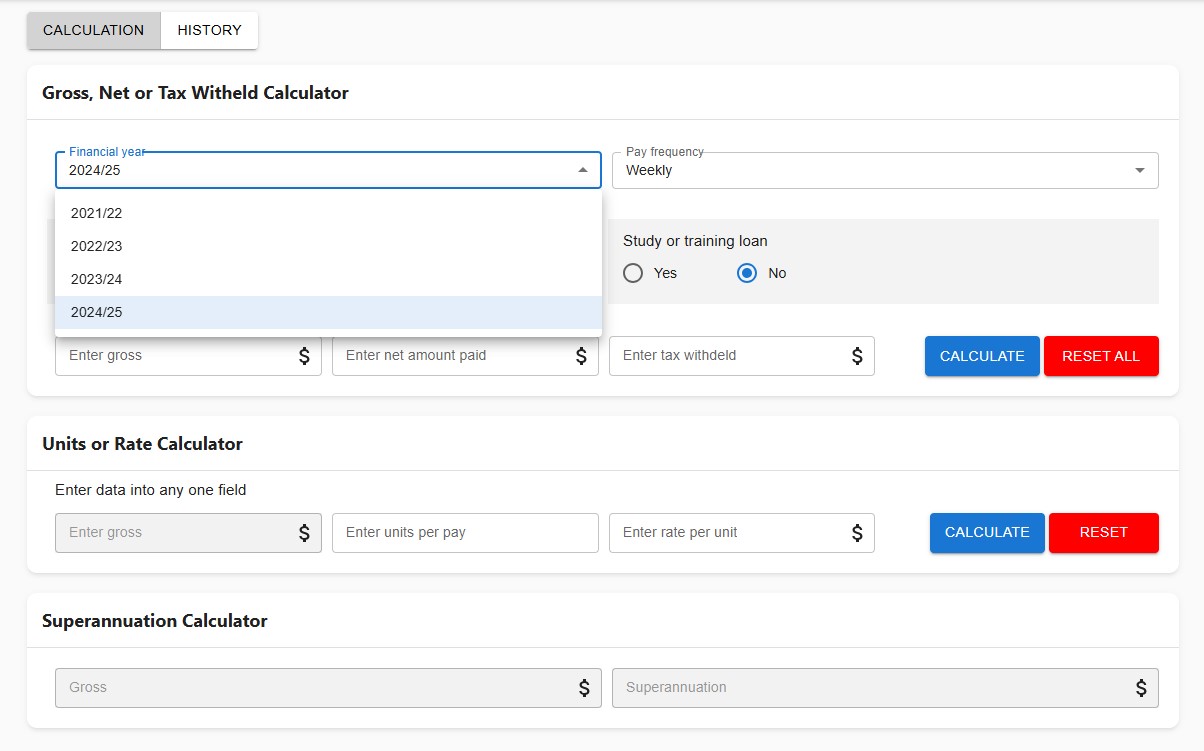This screenshot has height=751, width=1204.
Task: Switch to the HISTORY tab
Action: [x=208, y=30]
